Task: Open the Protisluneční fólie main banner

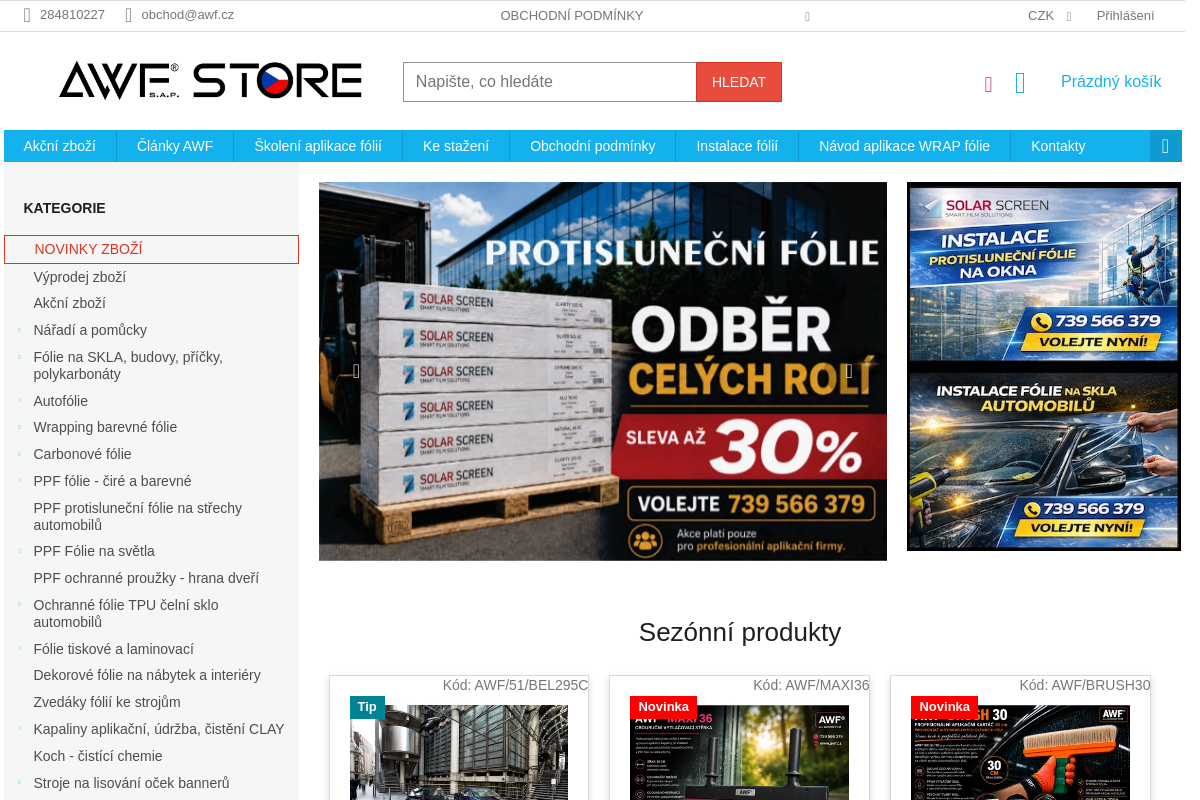Action: [x=603, y=371]
